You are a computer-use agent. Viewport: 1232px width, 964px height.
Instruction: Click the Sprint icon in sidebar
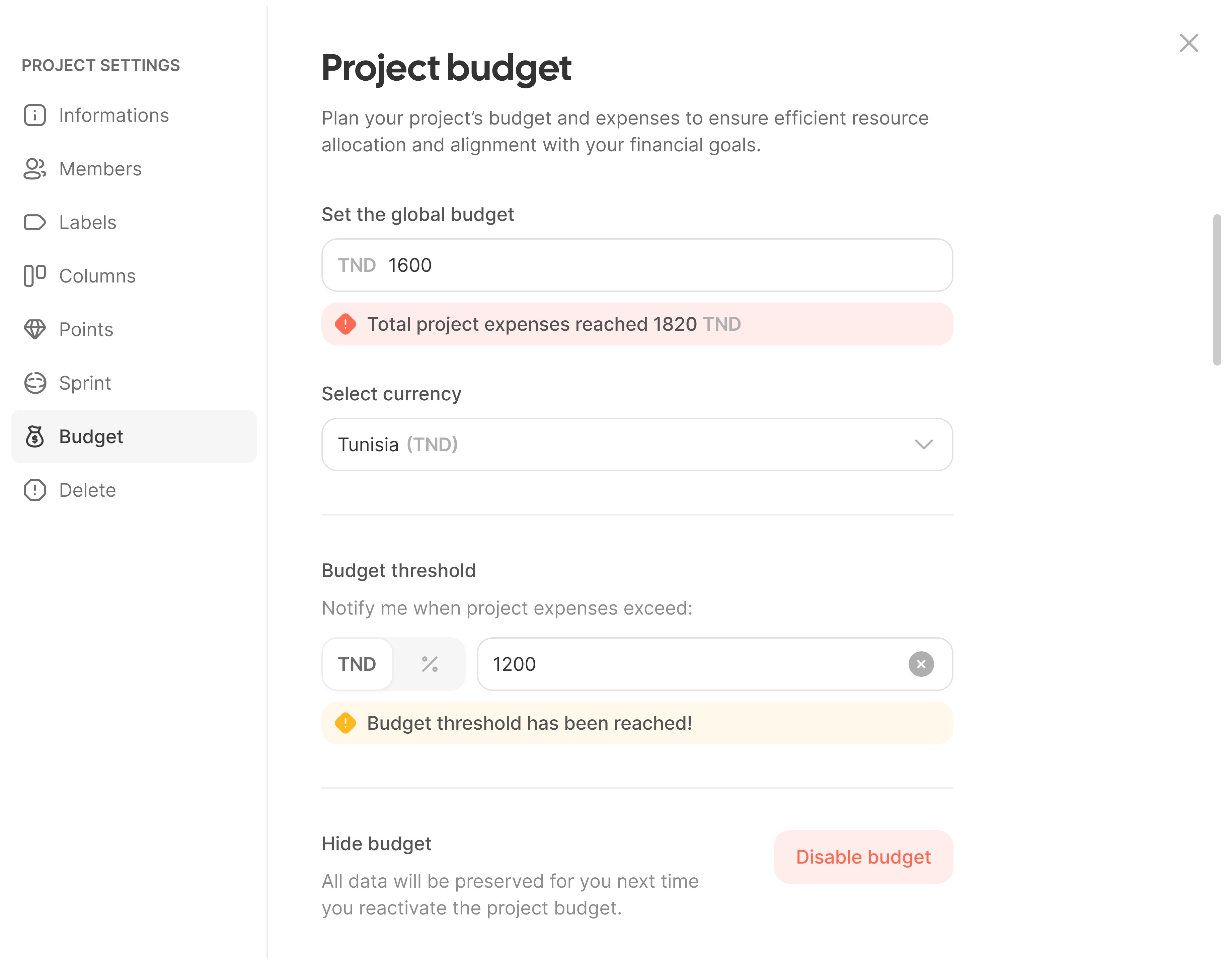point(34,383)
